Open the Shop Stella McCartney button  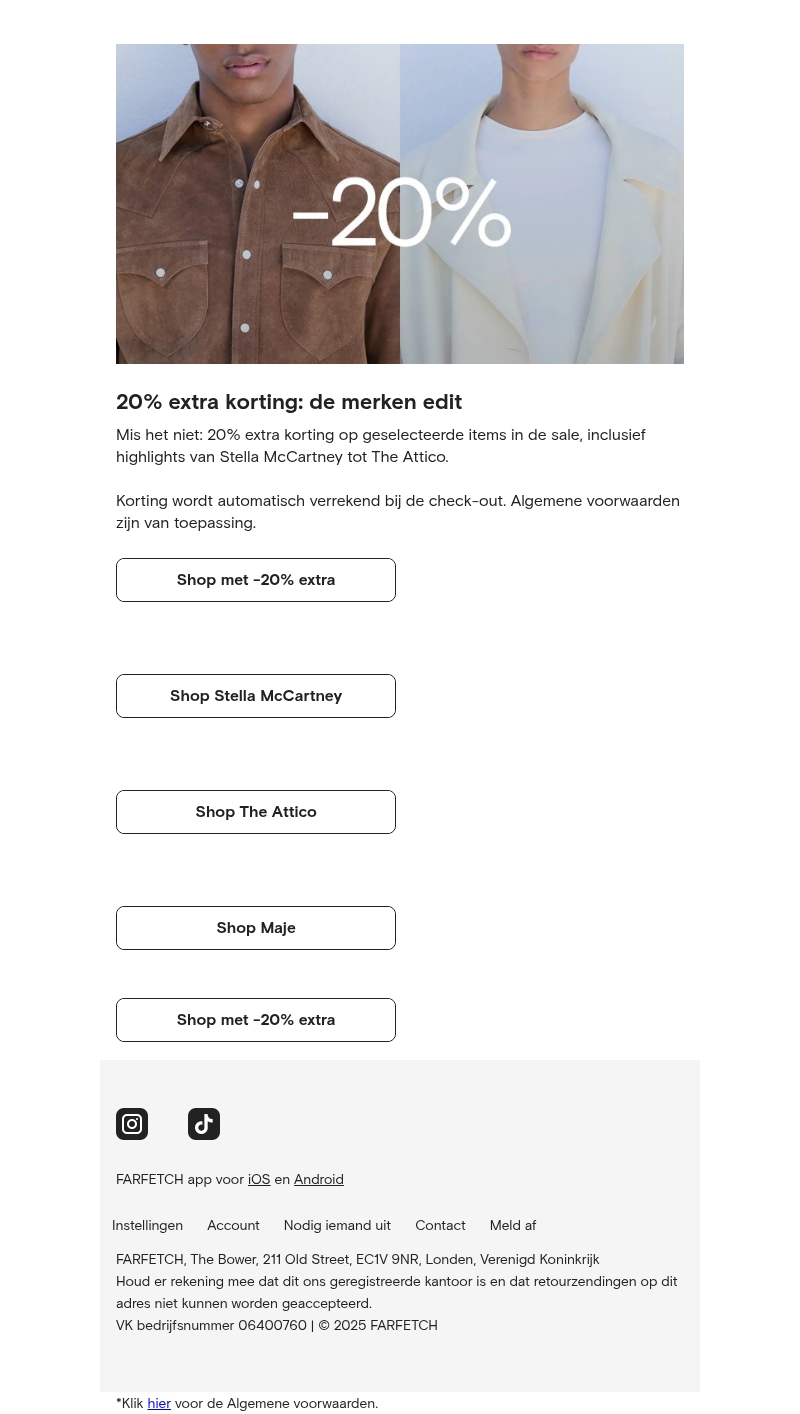[x=256, y=696]
